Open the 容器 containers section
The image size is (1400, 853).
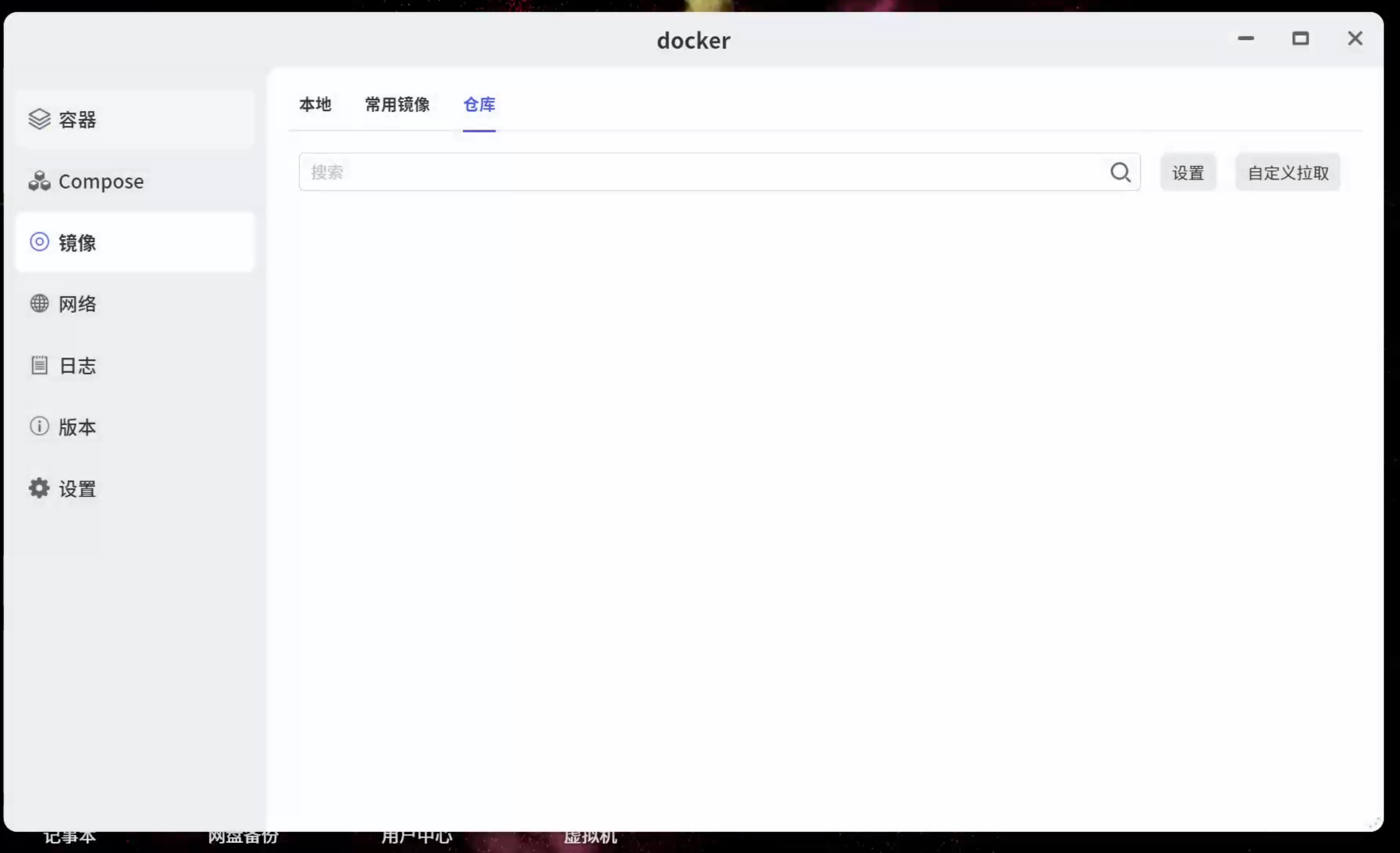135,119
